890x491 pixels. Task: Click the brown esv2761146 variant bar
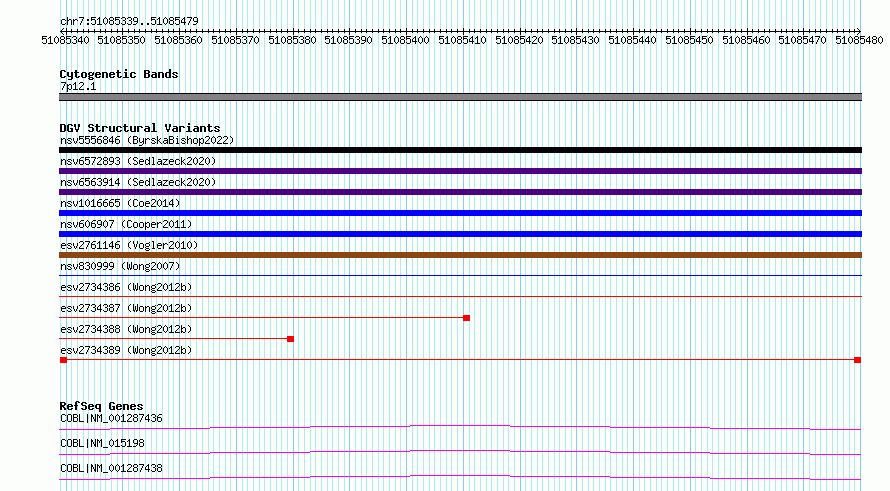pyautogui.click(x=460, y=255)
